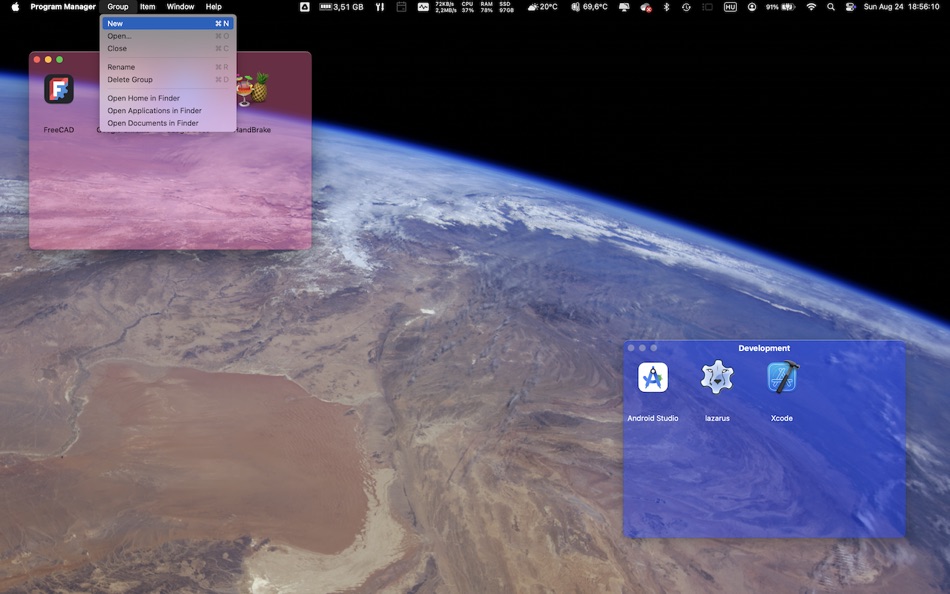Viewport: 950px width, 594px height.
Task: Open Android Studio in Development group
Action: pos(653,377)
